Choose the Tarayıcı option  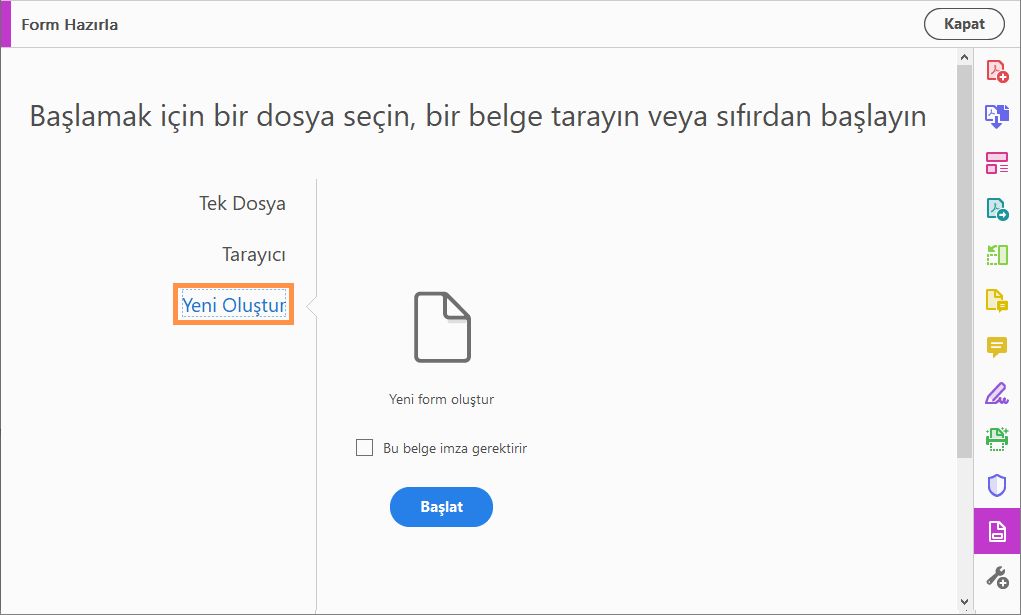tap(253, 254)
